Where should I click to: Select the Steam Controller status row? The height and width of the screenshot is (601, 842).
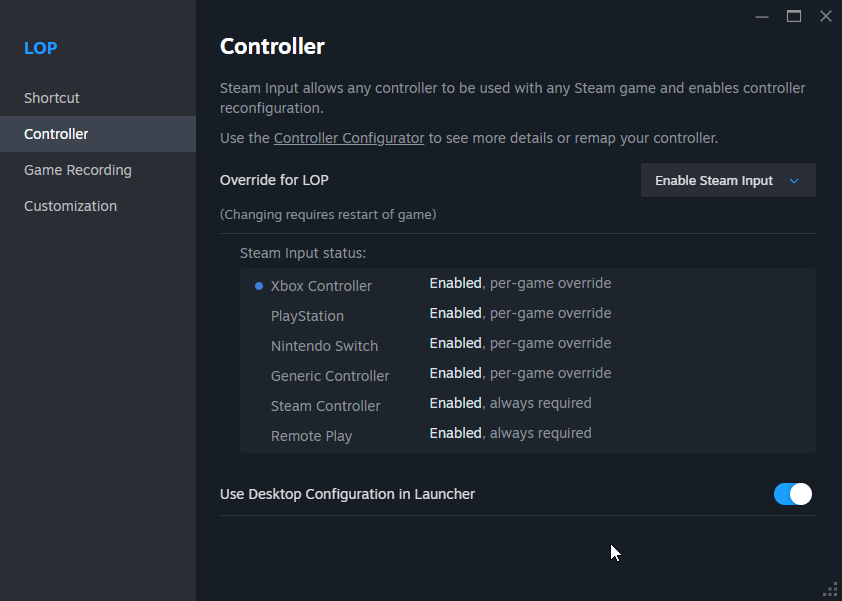[527, 405]
